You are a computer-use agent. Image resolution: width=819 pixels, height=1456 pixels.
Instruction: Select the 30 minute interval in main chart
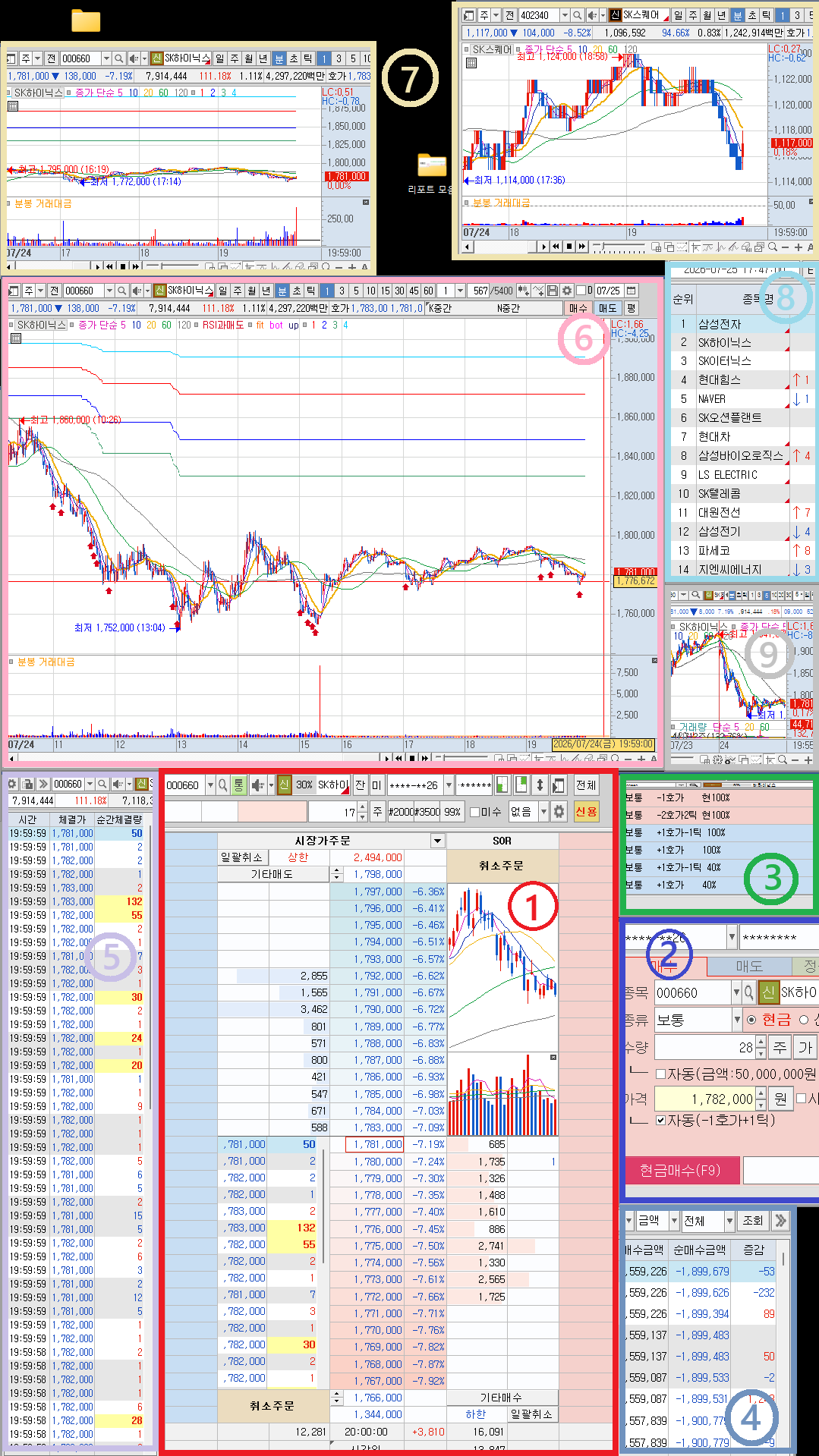coord(399,291)
